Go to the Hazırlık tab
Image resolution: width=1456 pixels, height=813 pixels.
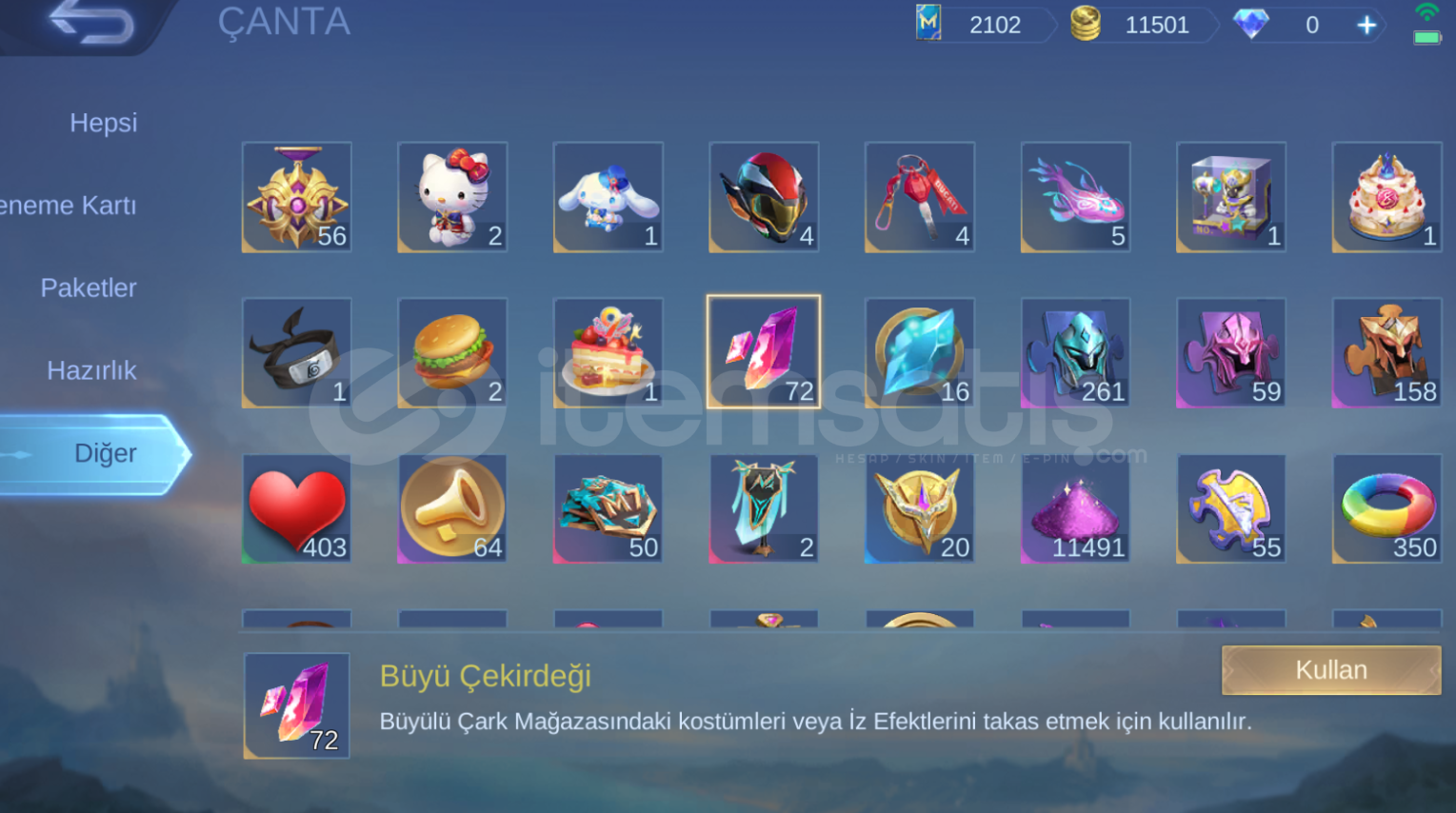(91, 370)
